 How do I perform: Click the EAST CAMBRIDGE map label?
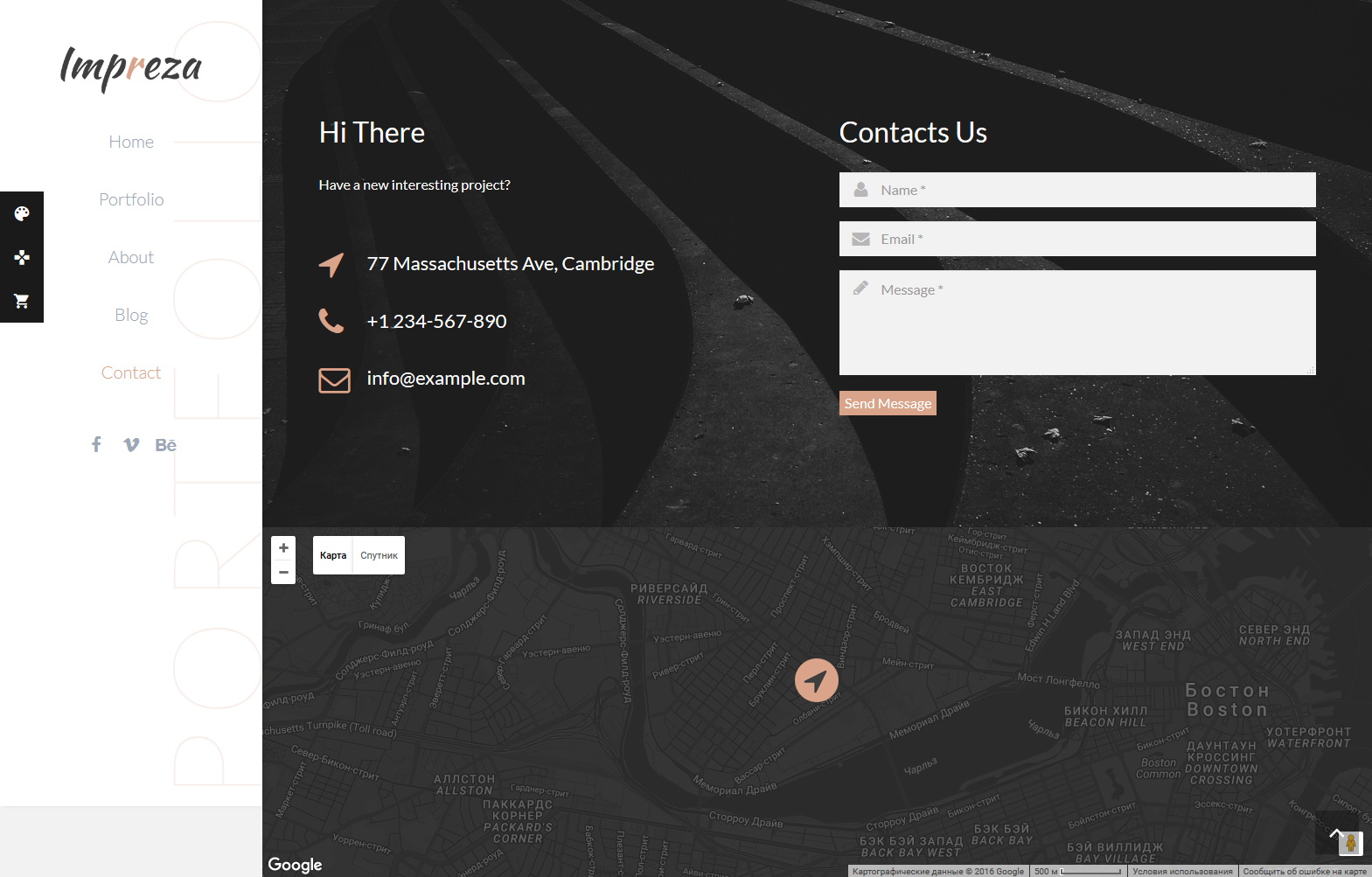click(986, 596)
